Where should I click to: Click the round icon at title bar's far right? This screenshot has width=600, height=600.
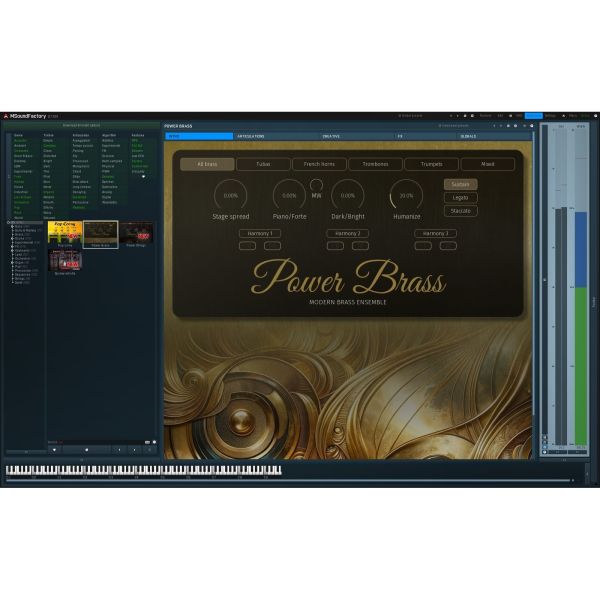pos(595,116)
